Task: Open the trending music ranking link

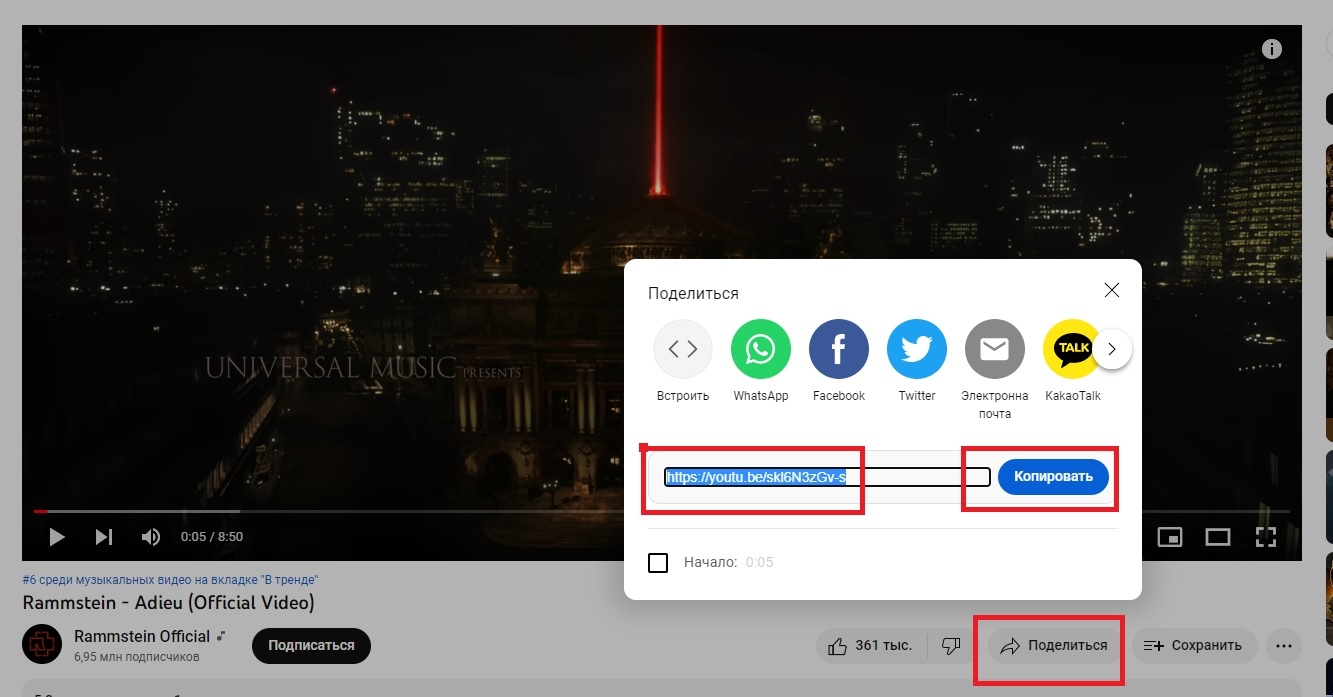Action: [171, 580]
